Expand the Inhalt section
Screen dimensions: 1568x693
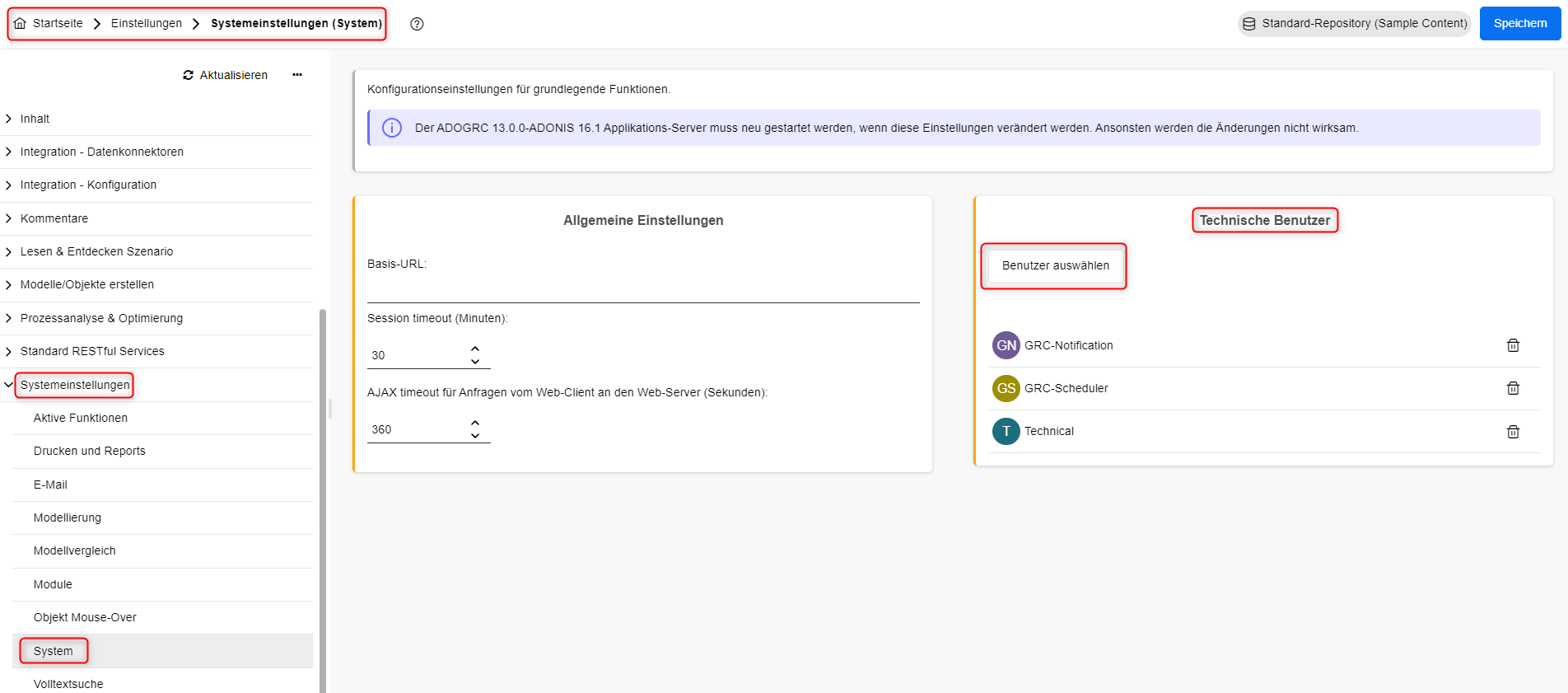[8, 119]
